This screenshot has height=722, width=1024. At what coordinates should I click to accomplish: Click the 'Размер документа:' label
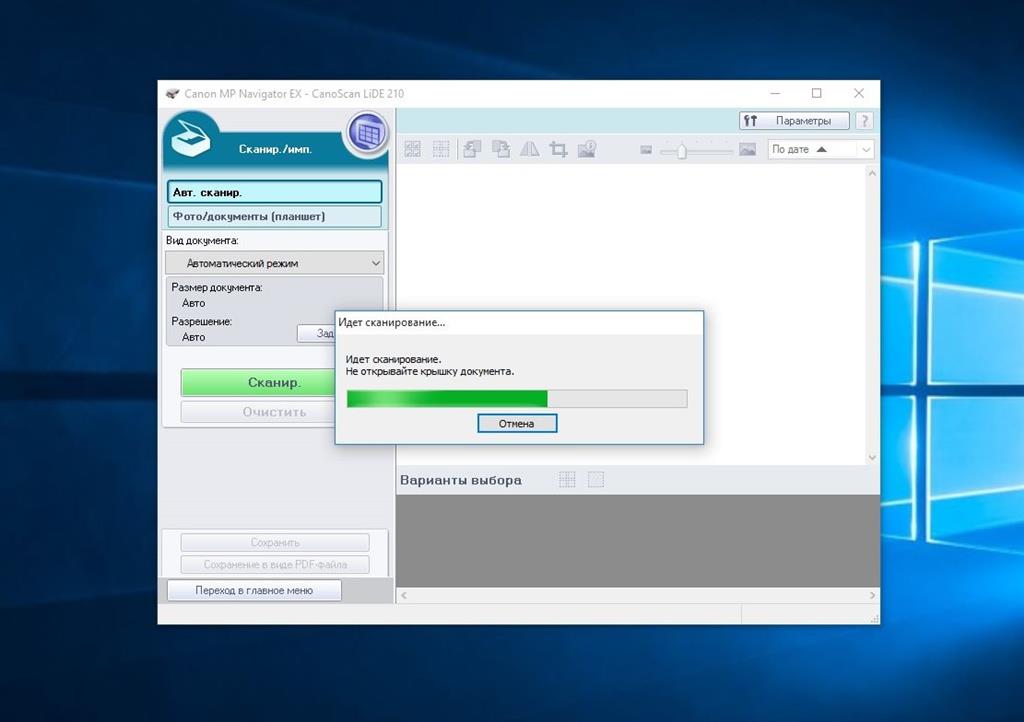(217, 287)
